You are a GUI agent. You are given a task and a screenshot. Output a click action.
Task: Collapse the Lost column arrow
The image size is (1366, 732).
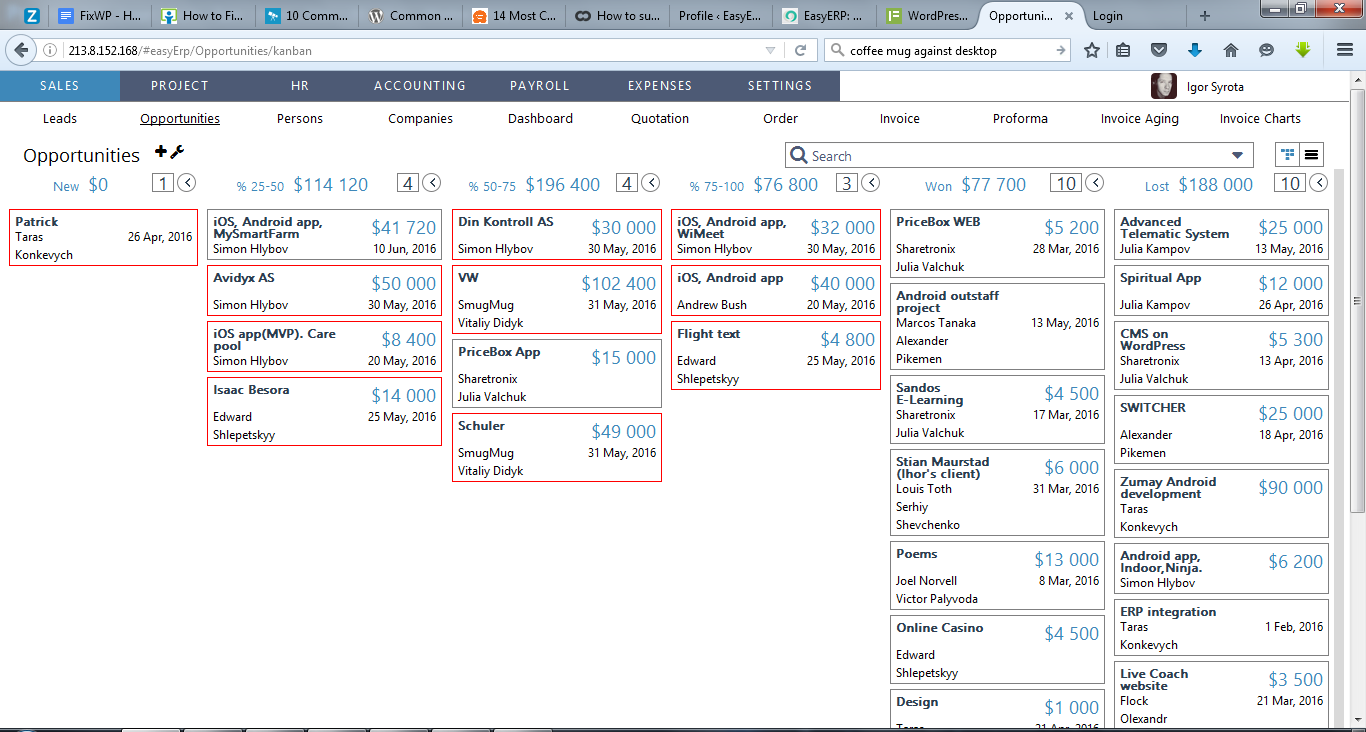1319,182
